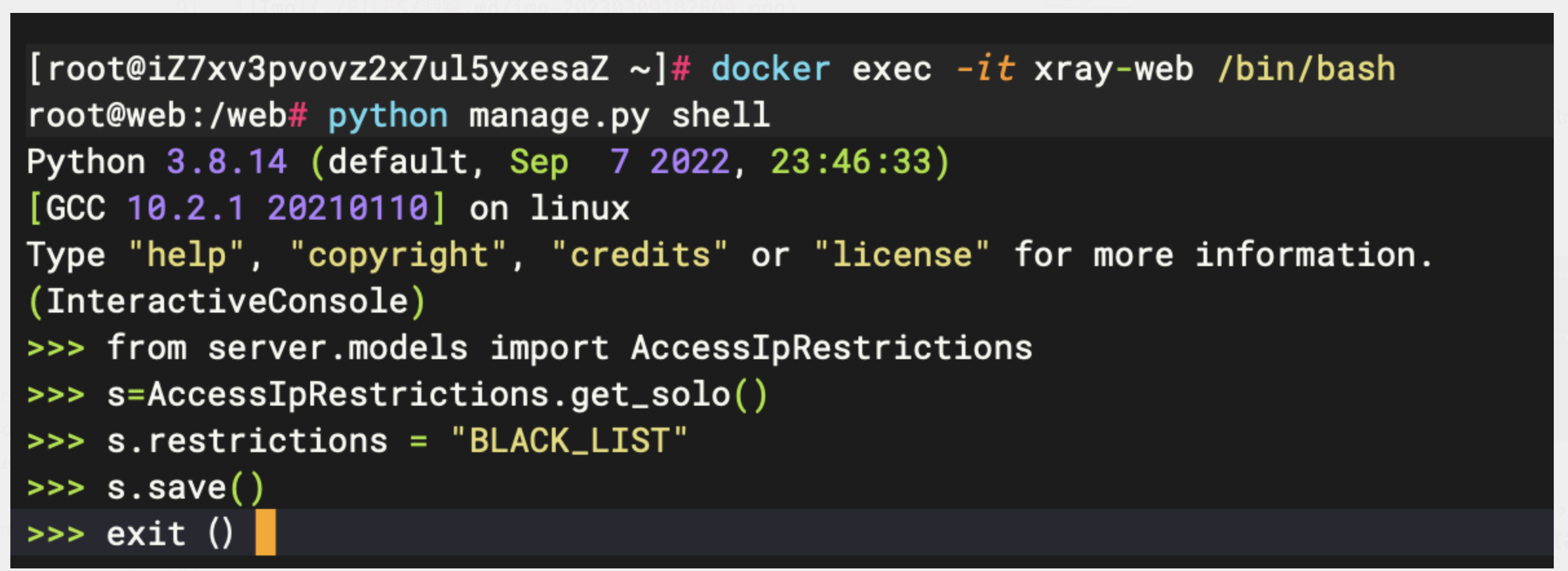Click the time 23:46:33 text
This screenshot has width=1568, height=571.
click(851, 162)
